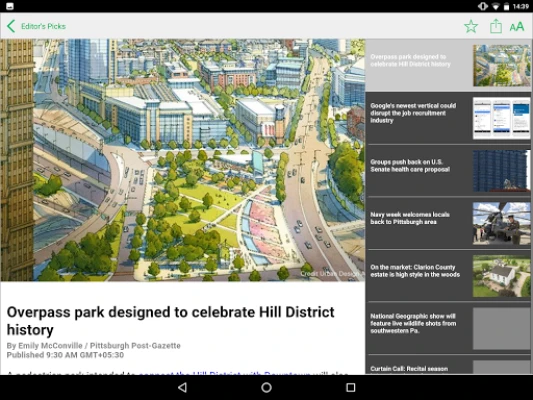The height and width of the screenshot is (400, 533).
Task: Select Curtain Call: Recital season story
Action: click(449, 365)
